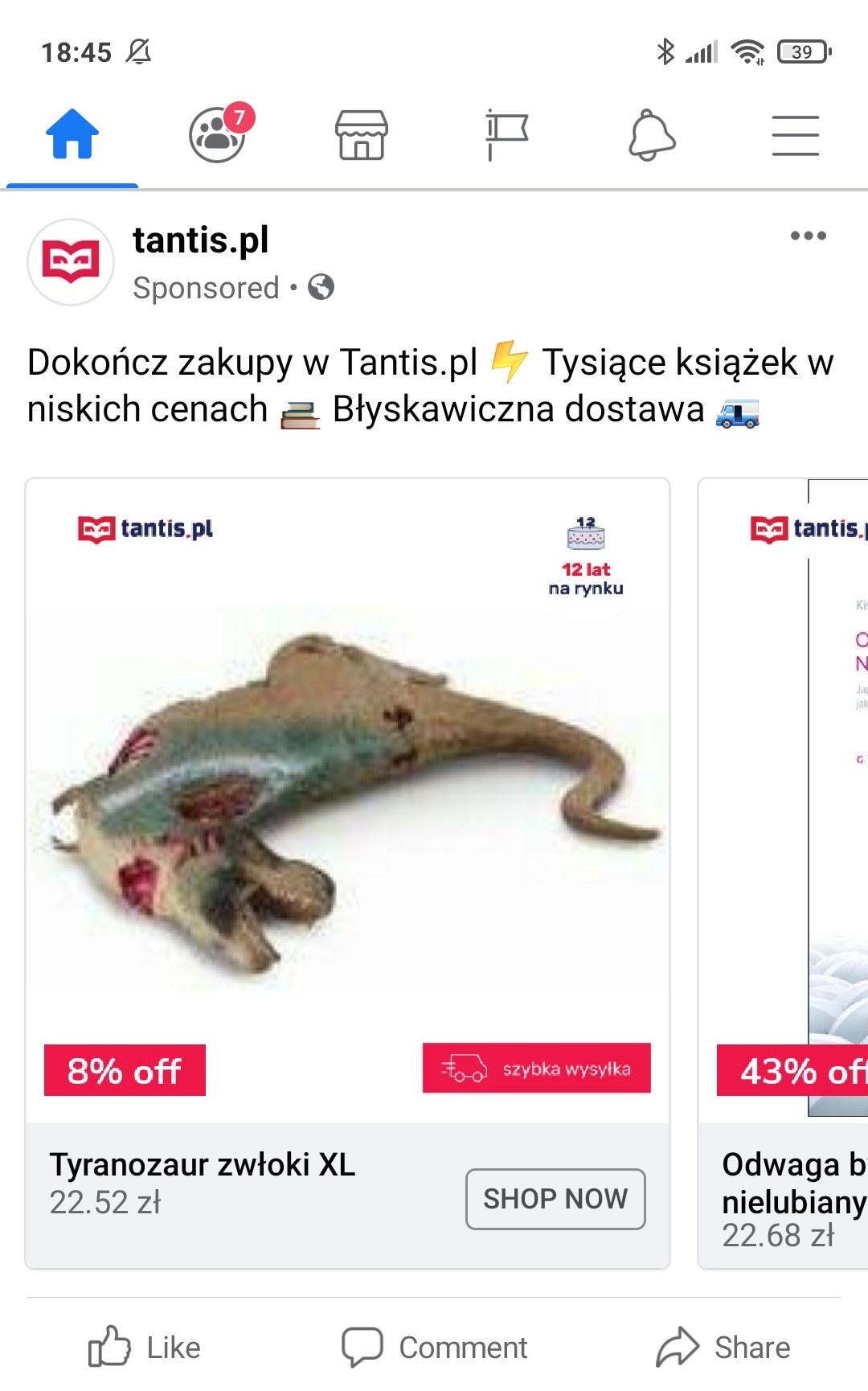Tap the szybka wysyłka delivery badge
The width and height of the screenshot is (868, 1391).
[x=537, y=1069]
